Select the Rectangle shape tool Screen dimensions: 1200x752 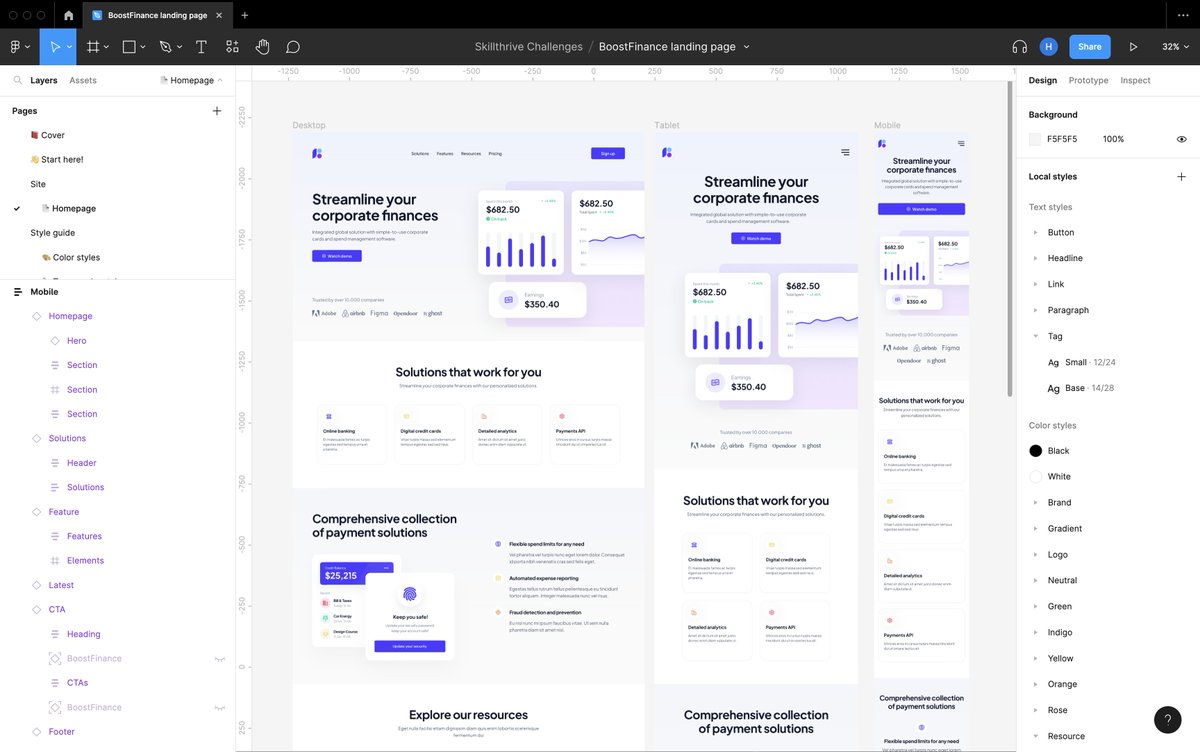point(129,47)
